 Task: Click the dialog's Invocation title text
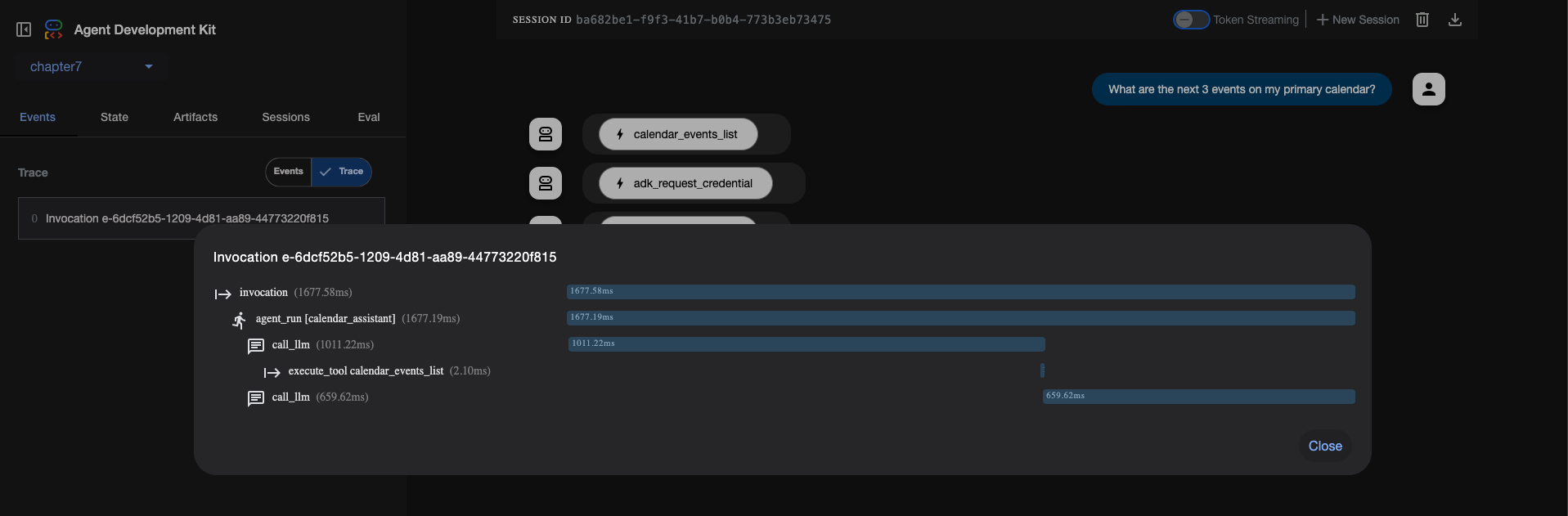[x=385, y=258]
